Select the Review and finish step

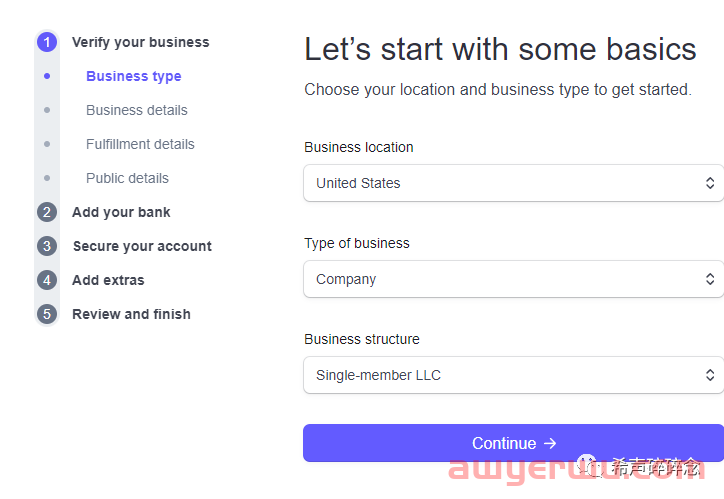[x=131, y=314]
